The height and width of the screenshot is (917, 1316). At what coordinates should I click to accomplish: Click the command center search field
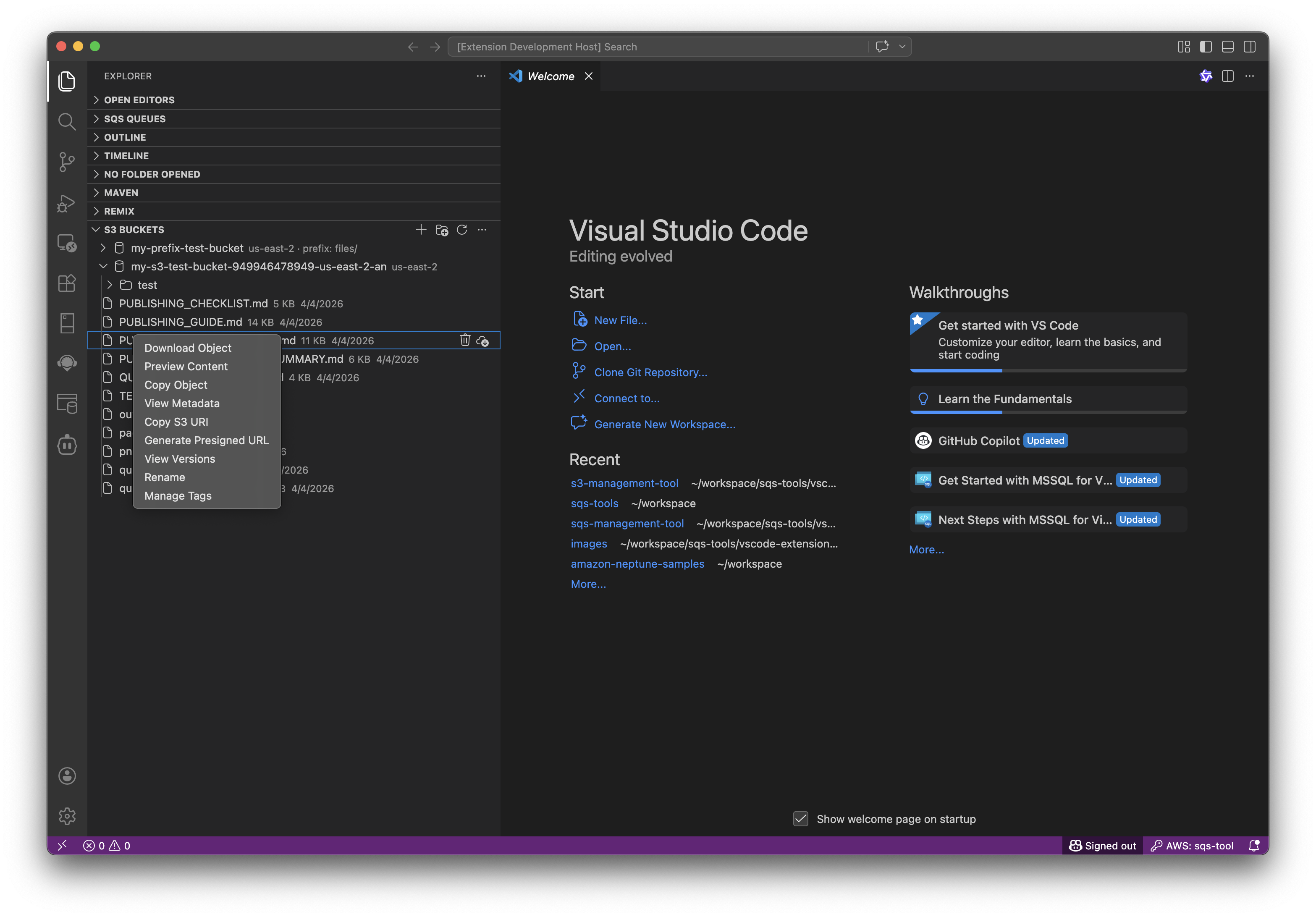658,47
